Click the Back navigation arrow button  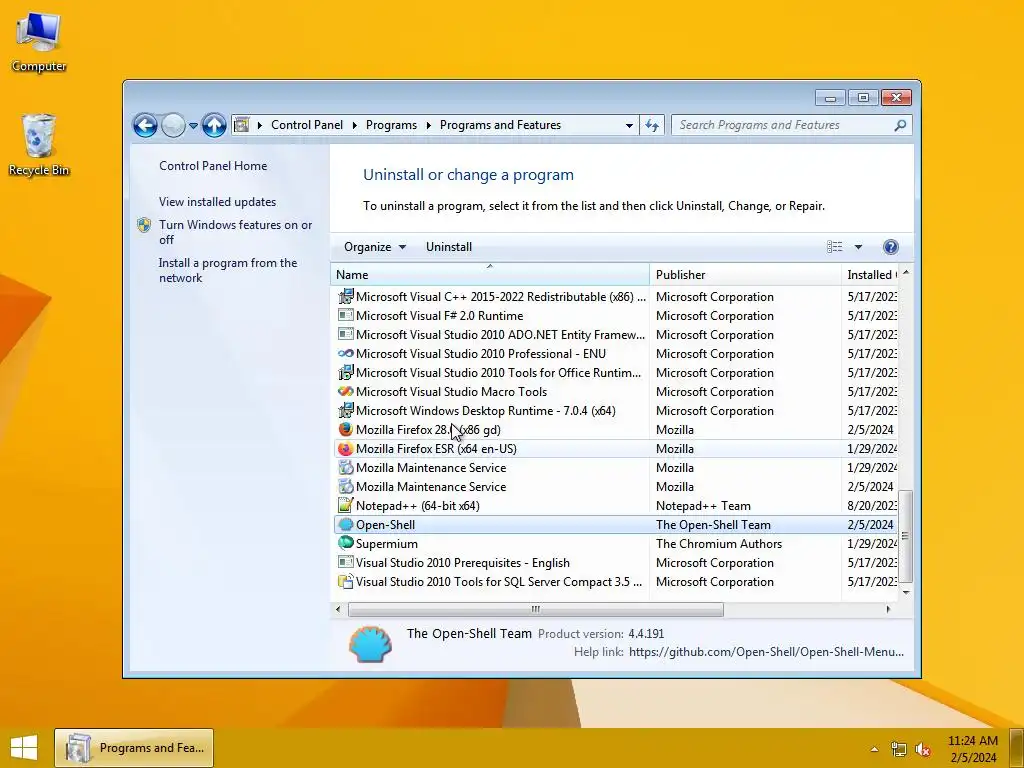click(145, 125)
